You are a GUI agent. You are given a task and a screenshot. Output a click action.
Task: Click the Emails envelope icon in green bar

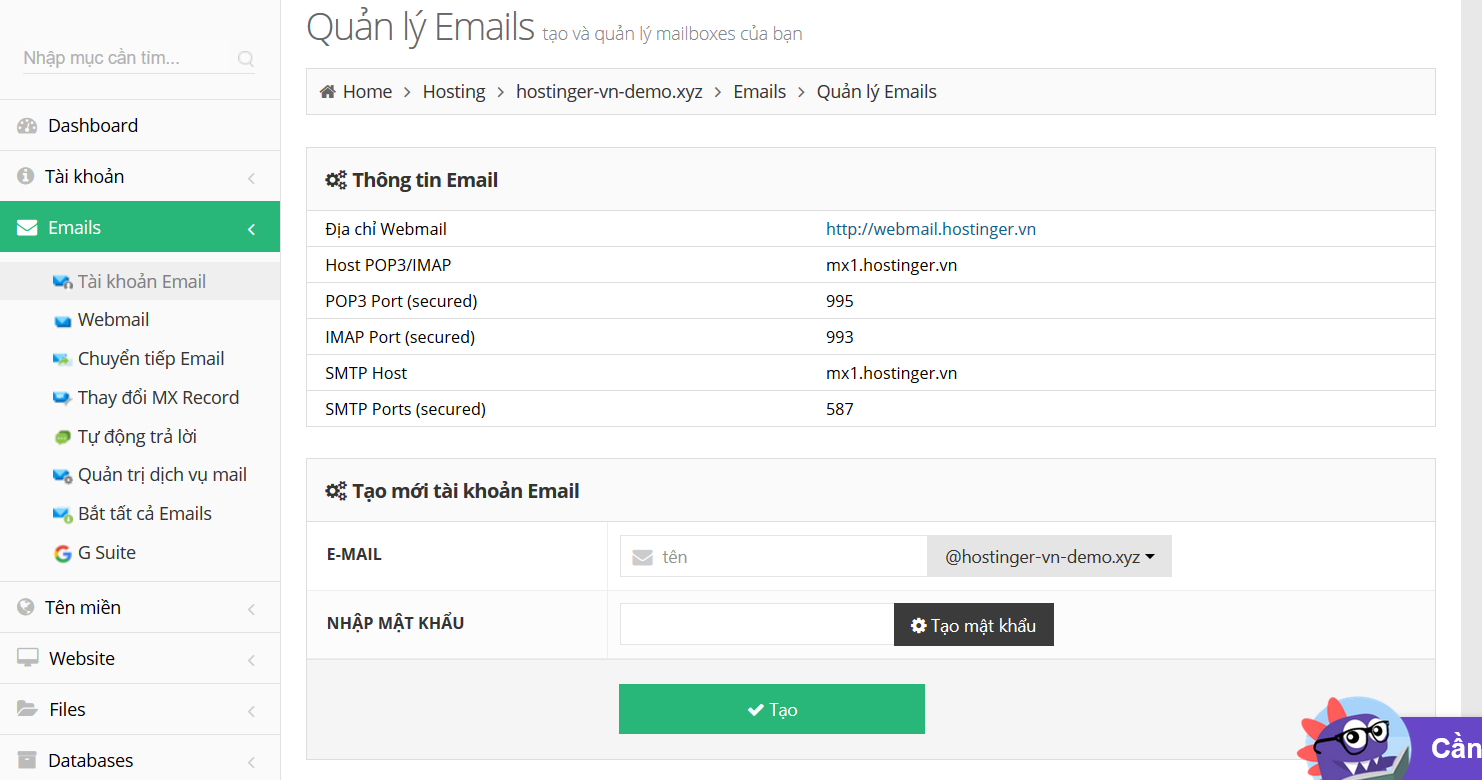click(x=27, y=228)
